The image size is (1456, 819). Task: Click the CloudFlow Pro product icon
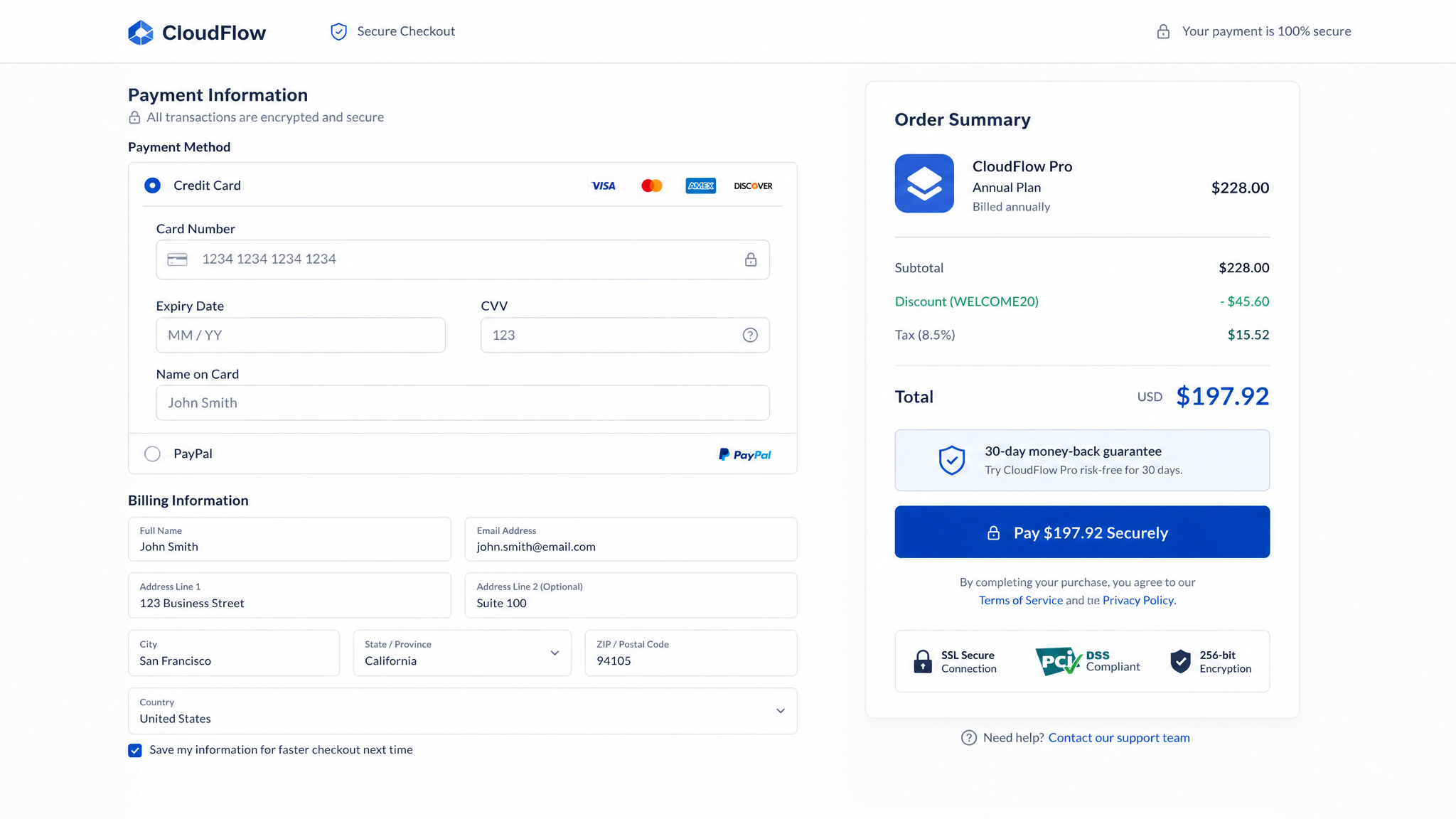point(924,183)
